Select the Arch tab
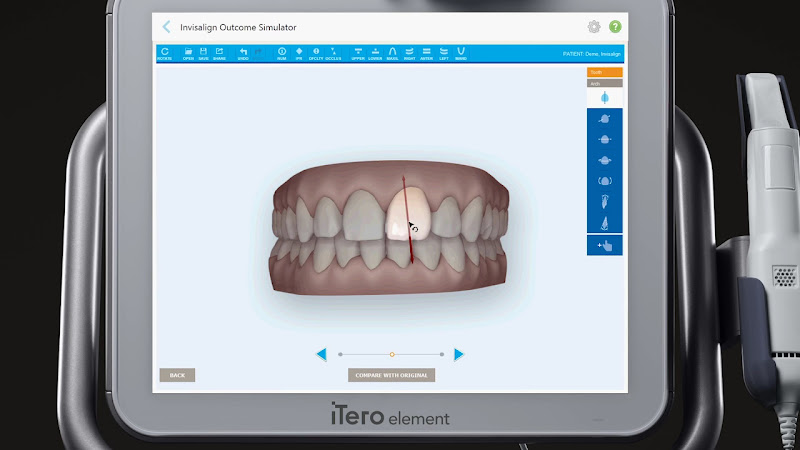Screen dimensions: 800x450 coord(604,83)
